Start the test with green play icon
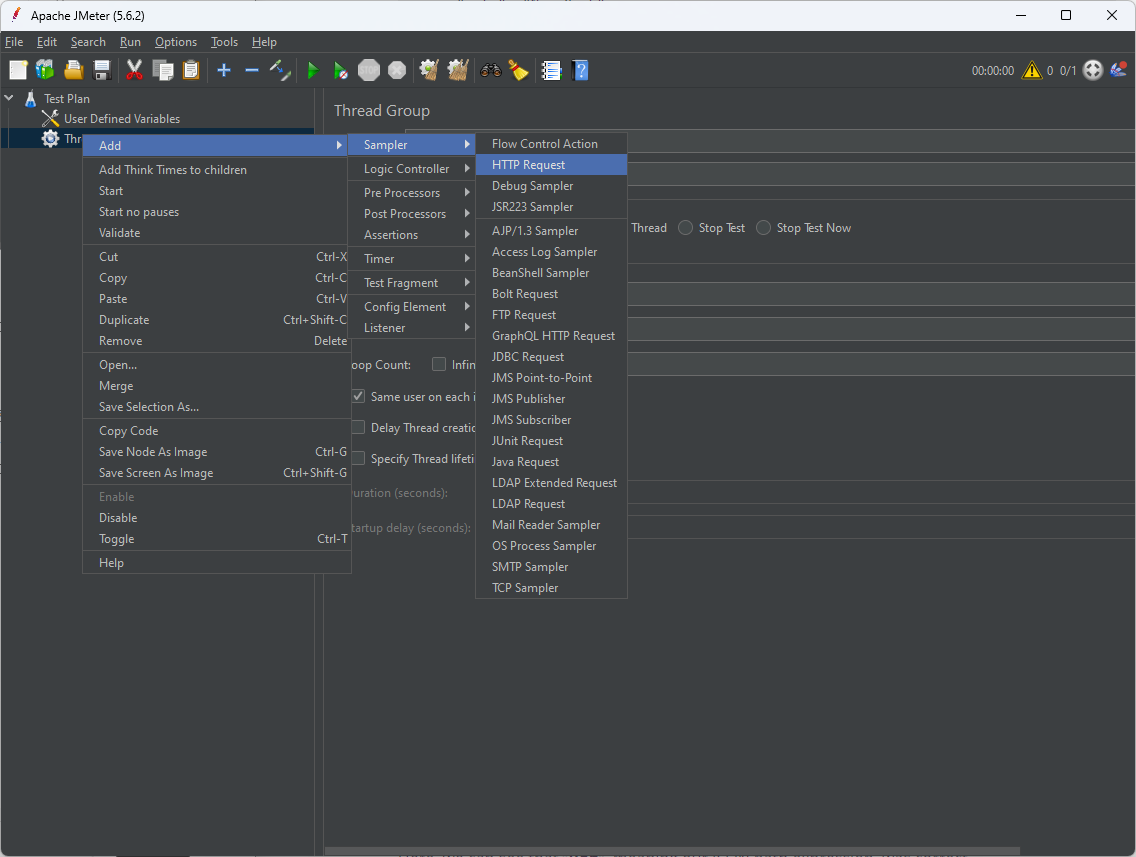 [x=313, y=70]
